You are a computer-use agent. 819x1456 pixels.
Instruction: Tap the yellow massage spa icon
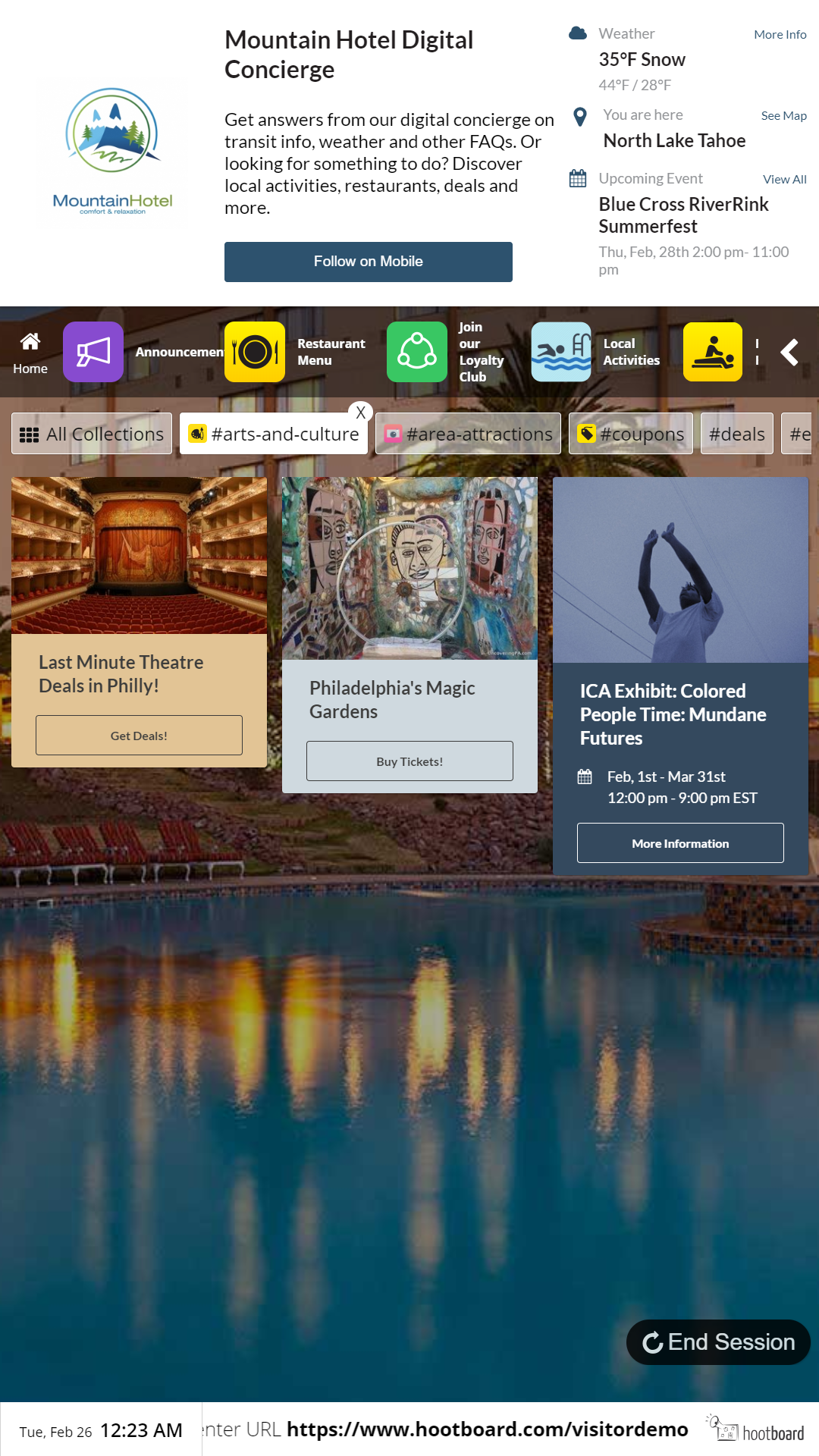[x=713, y=352]
